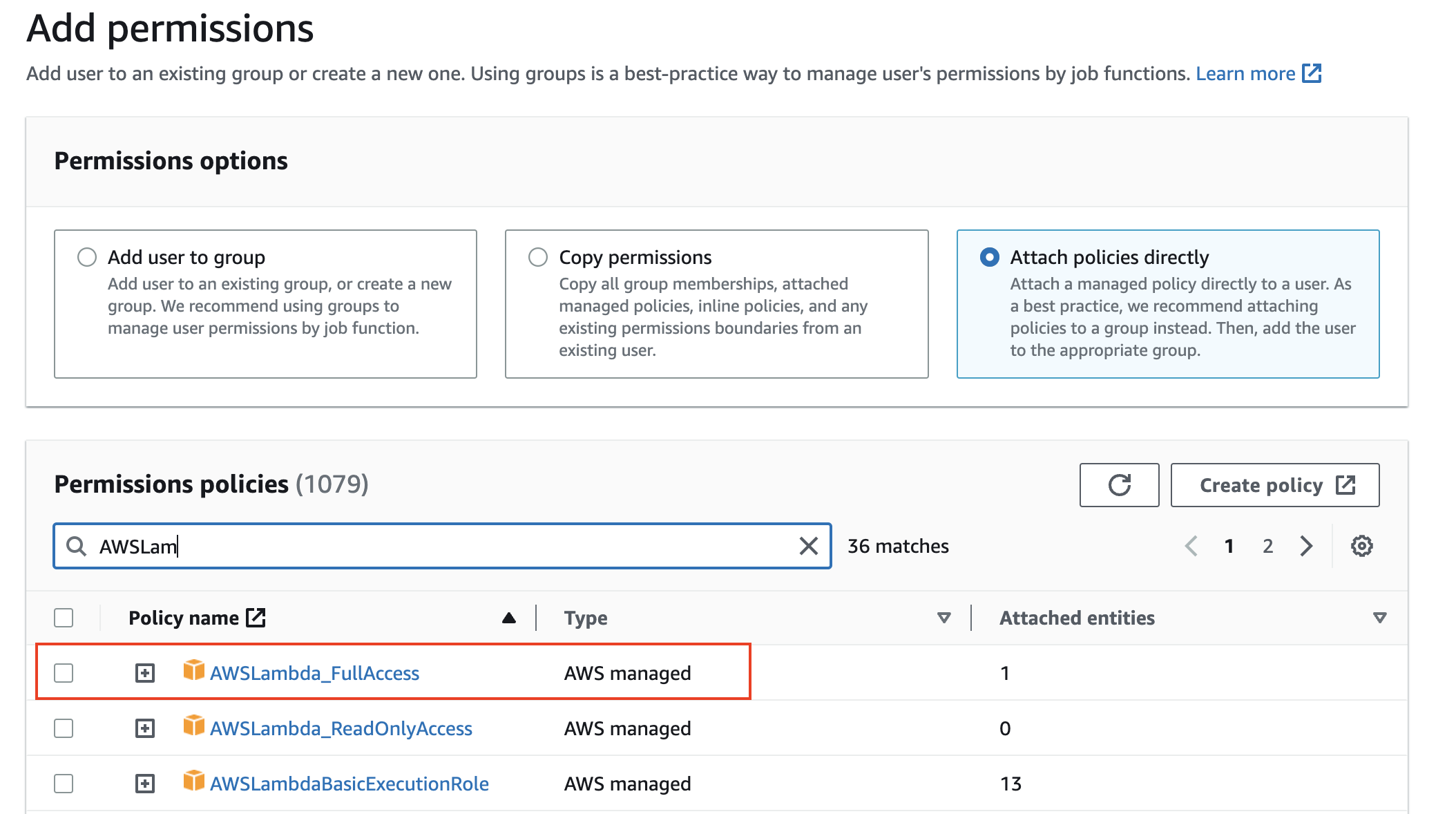Toggle the select-all policies header checkbox
This screenshot has width=1456, height=814.
pos(64,618)
